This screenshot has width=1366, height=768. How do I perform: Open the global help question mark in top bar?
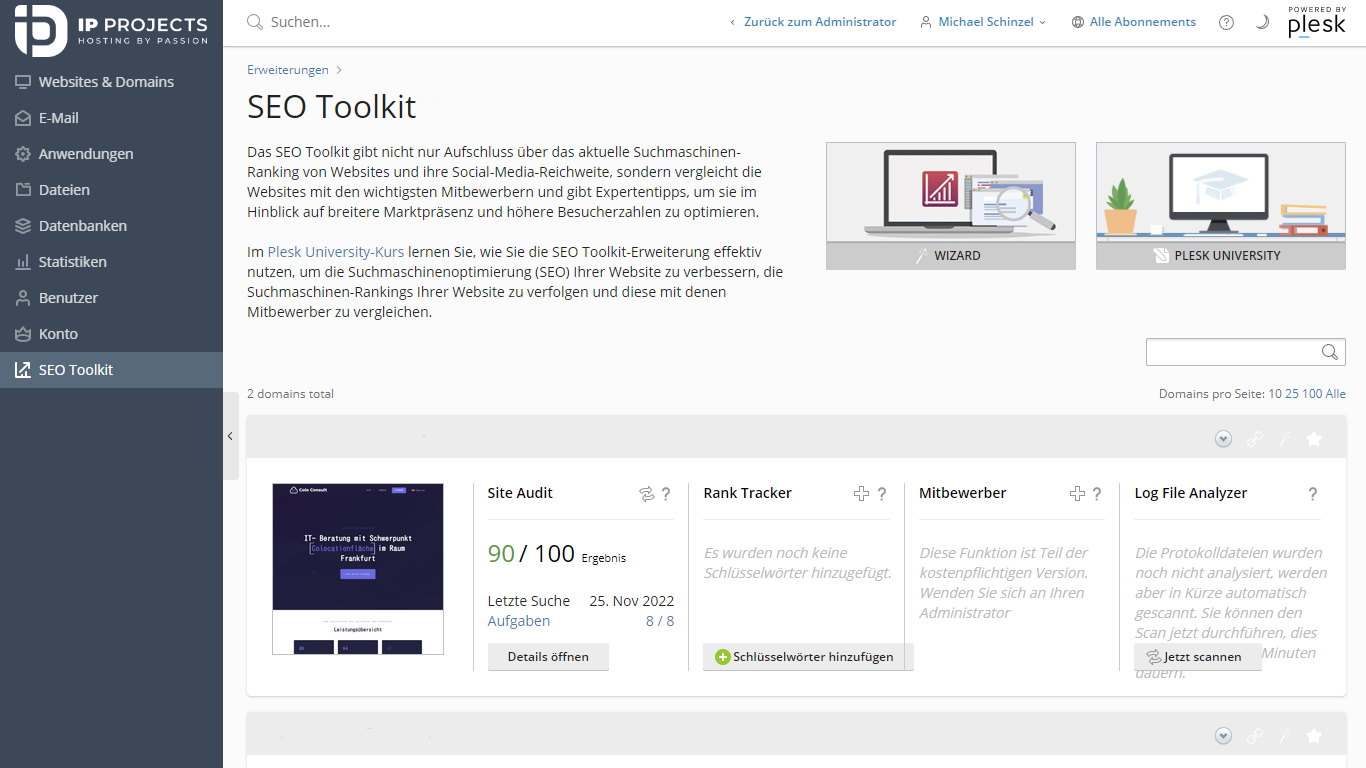1226,22
